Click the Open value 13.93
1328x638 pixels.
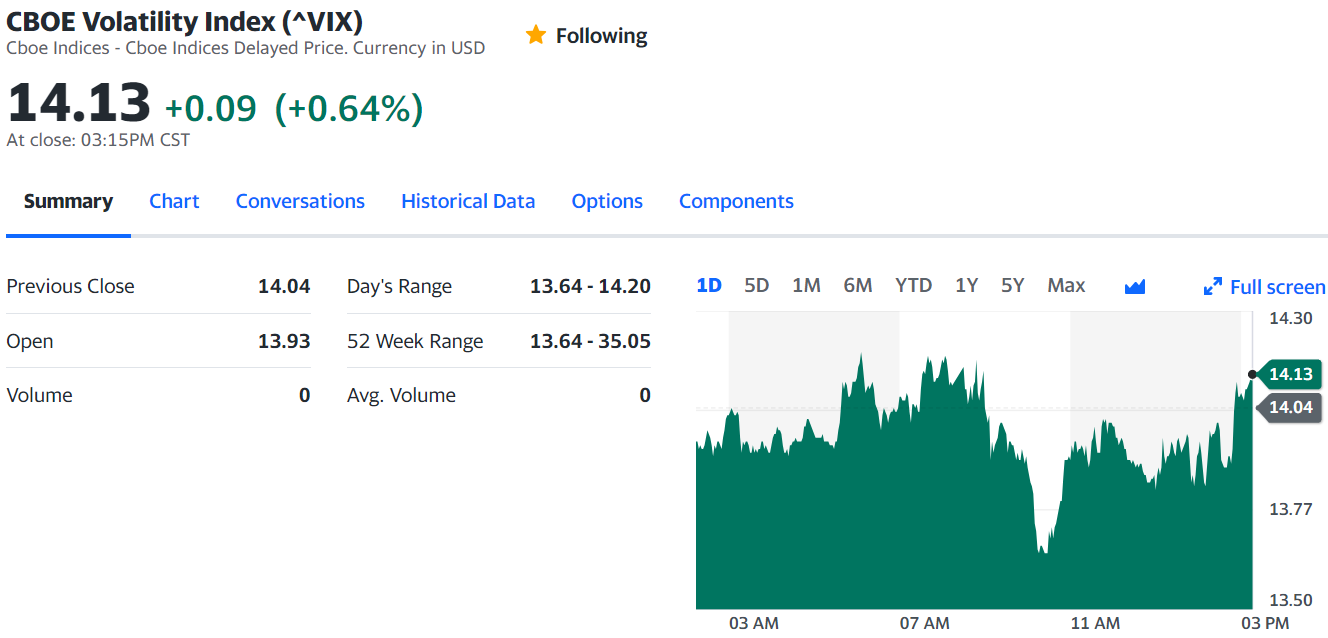point(284,341)
